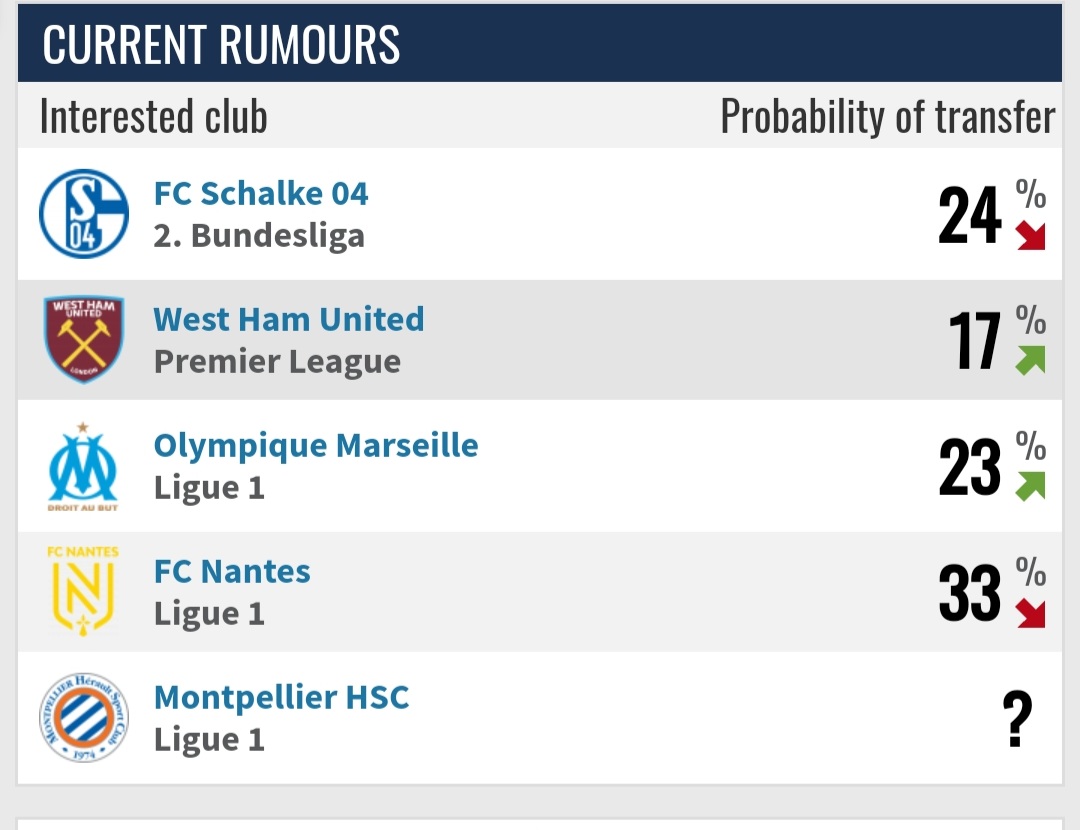Click the question mark for Montpellier probability
The image size is (1080, 830).
pyautogui.click(x=1017, y=718)
